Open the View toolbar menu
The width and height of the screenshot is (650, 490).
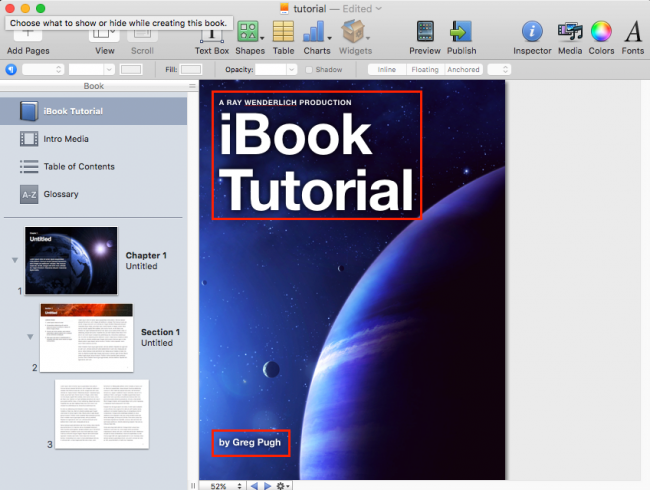tap(104, 40)
